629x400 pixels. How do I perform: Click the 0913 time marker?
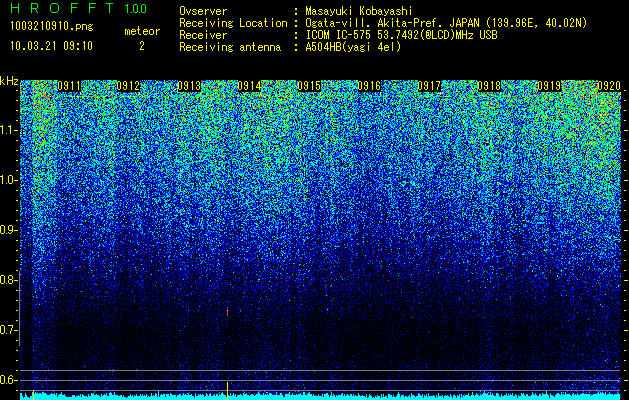coord(189,86)
